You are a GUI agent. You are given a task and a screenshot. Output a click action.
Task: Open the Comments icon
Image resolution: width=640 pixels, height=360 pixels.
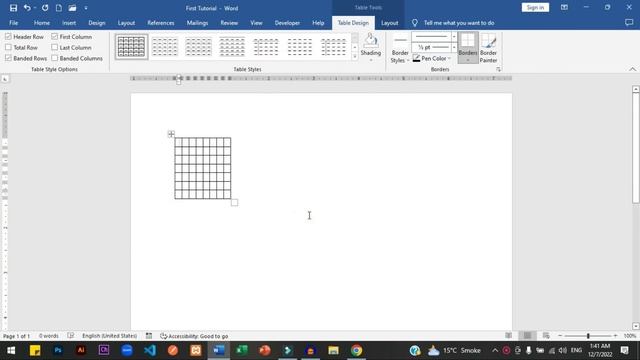coord(629,23)
